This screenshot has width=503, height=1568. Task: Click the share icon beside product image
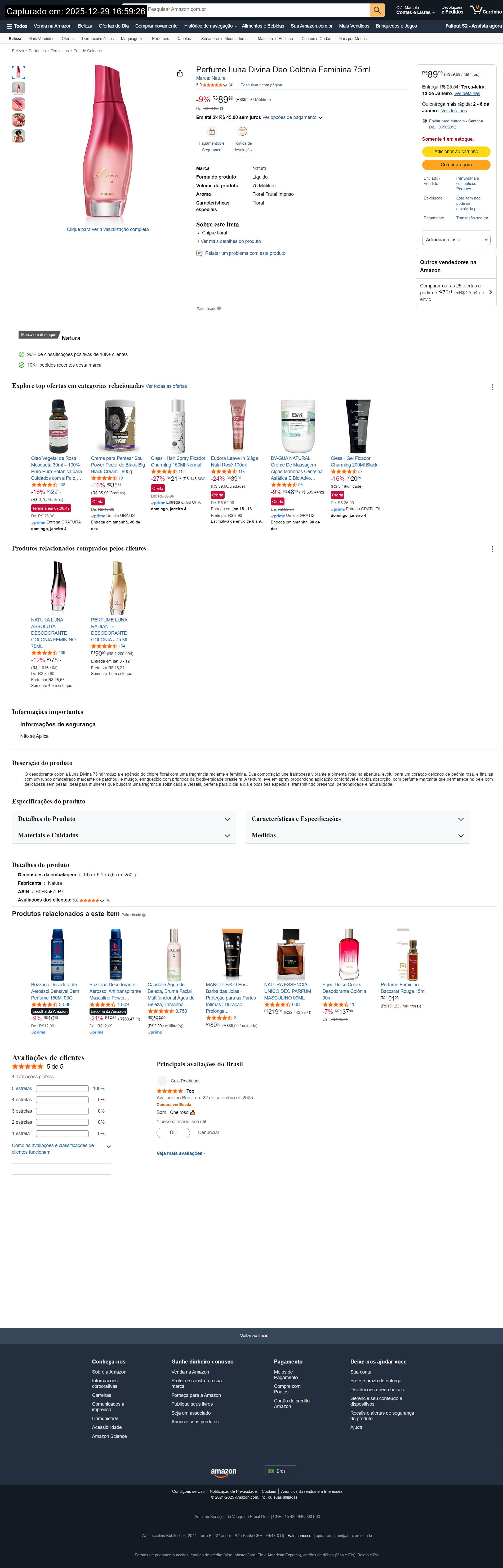pos(180,73)
